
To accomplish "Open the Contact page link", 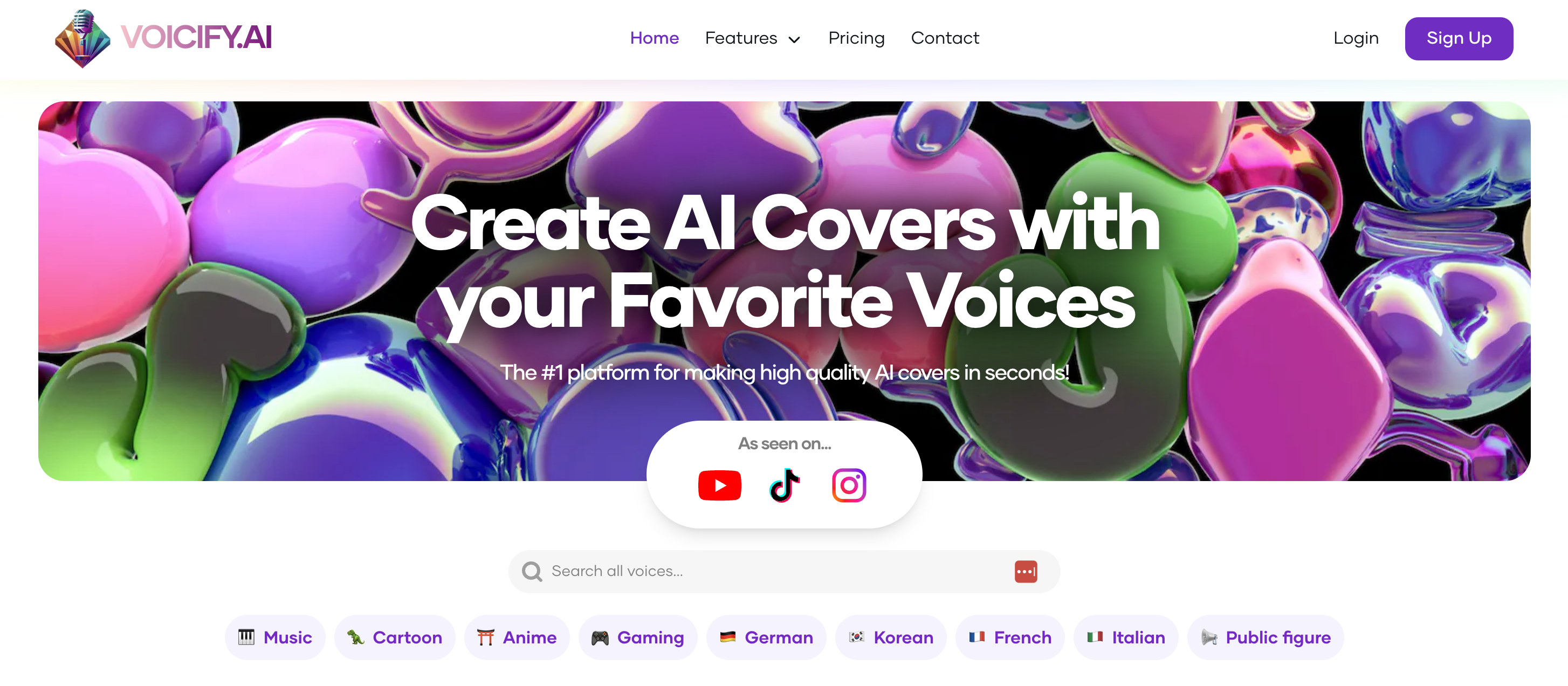I will pyautogui.click(x=945, y=38).
